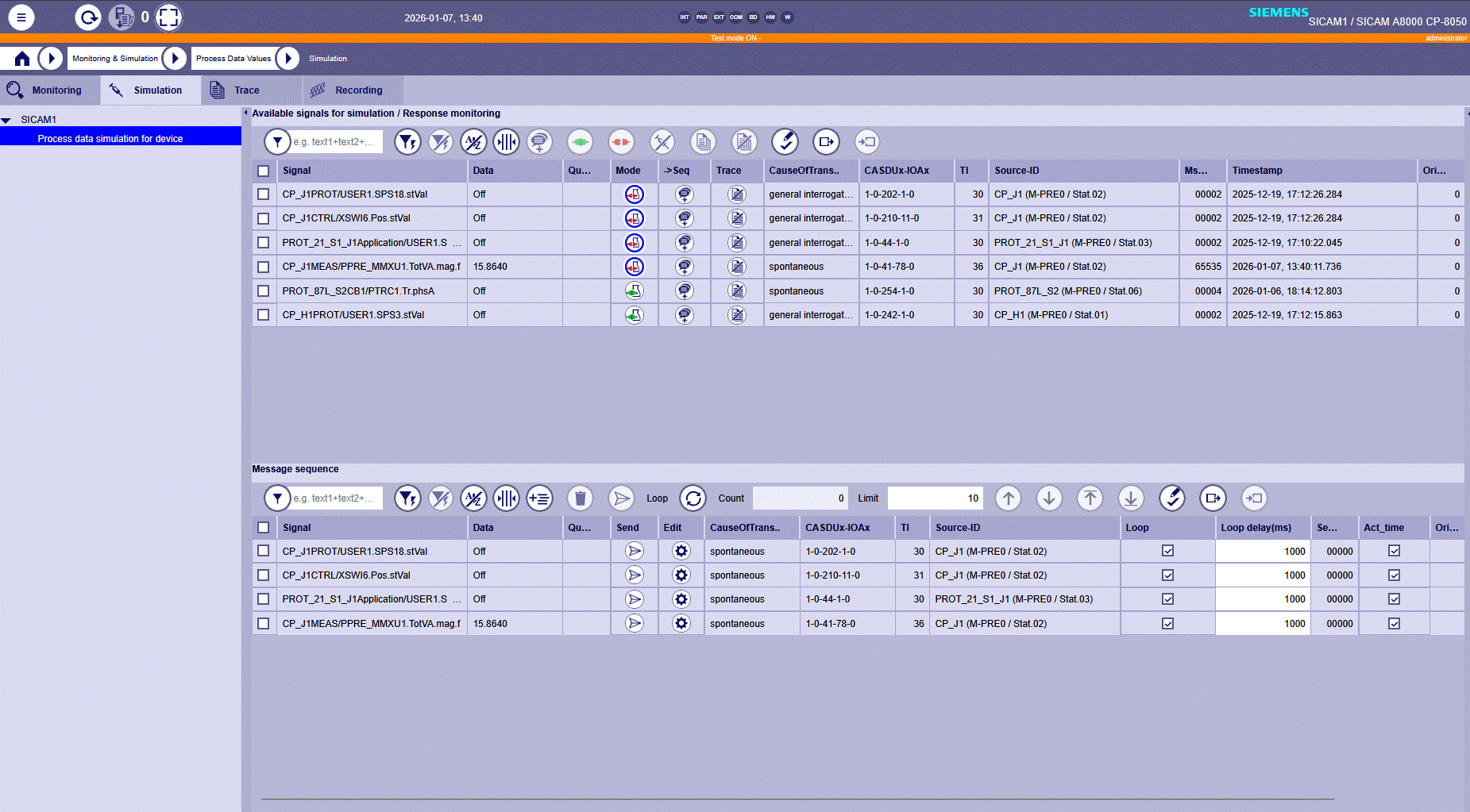
Task: Click the Limit input field
Action: point(935,498)
